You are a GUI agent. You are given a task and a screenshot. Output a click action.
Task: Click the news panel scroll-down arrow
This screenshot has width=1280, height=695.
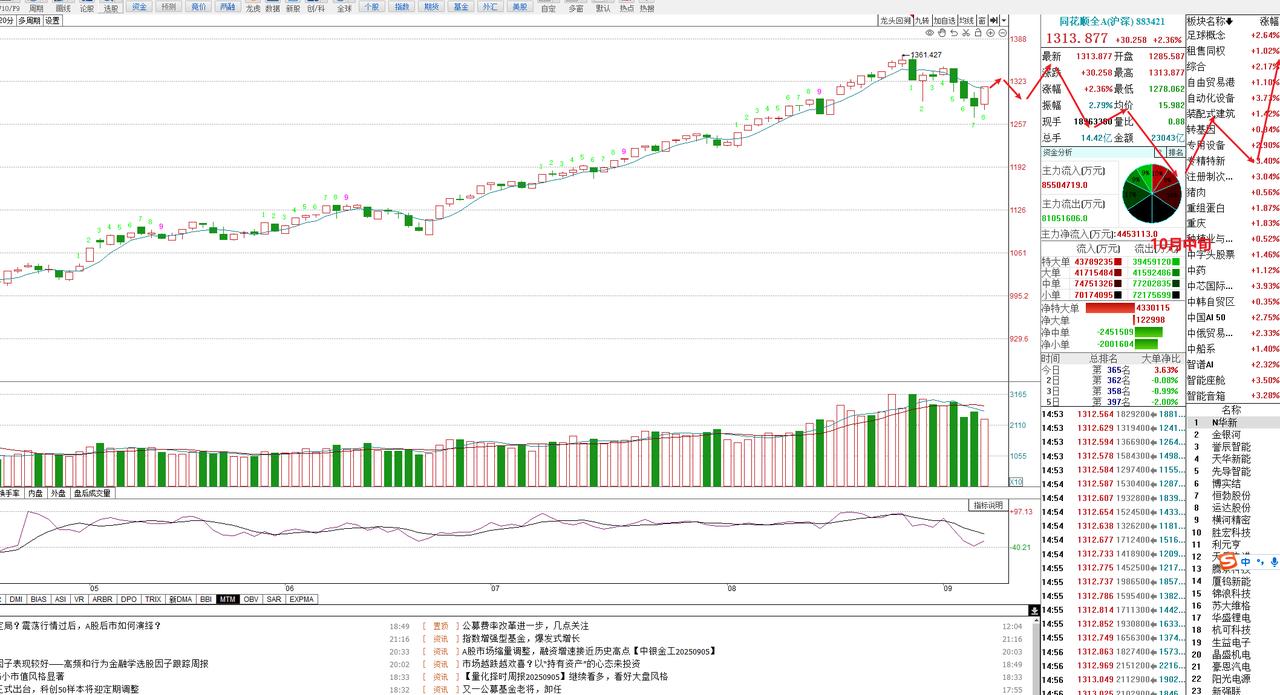(x=1035, y=608)
